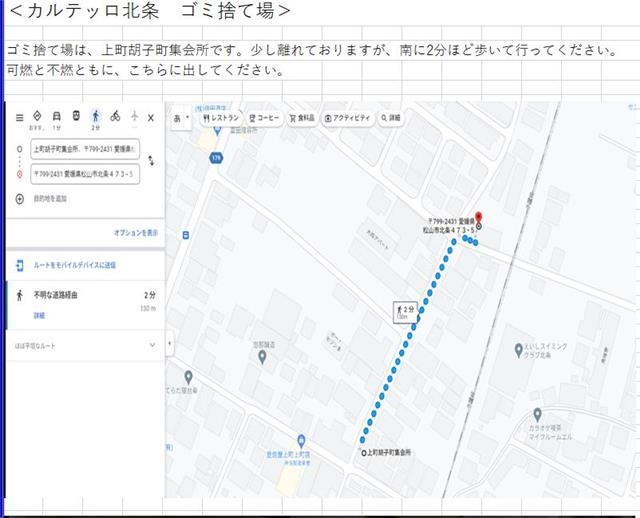Click the add destination plus icon
Screen dimensions: 640x518
pos(19,198)
